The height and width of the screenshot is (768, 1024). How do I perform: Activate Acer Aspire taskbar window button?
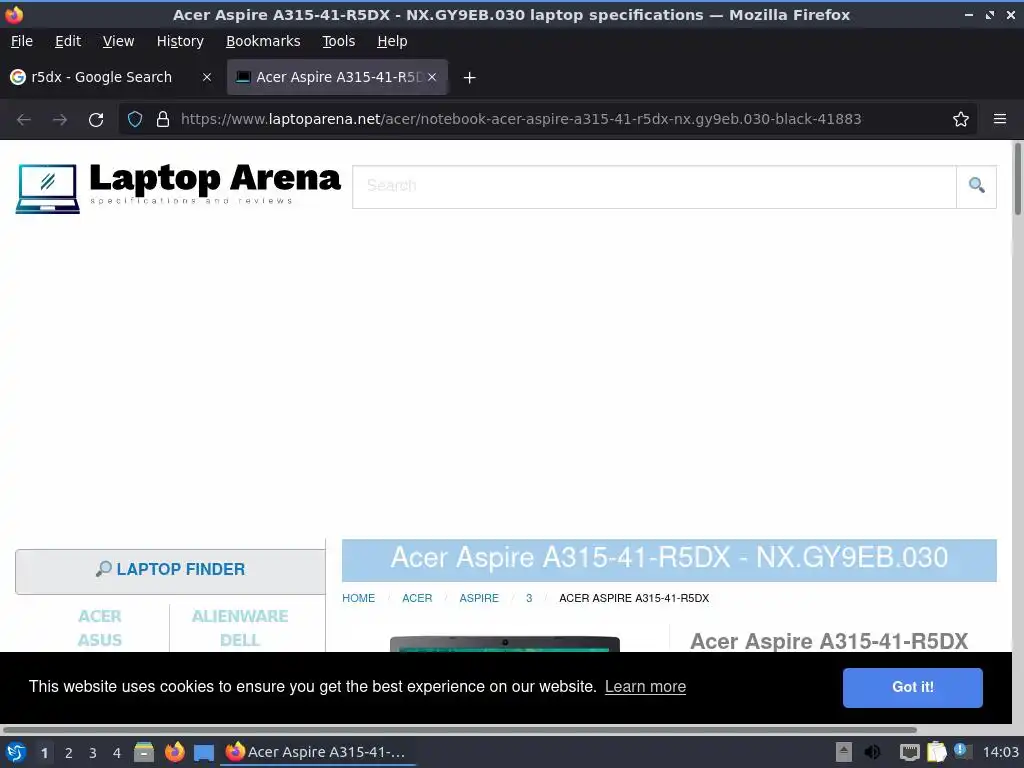319,752
